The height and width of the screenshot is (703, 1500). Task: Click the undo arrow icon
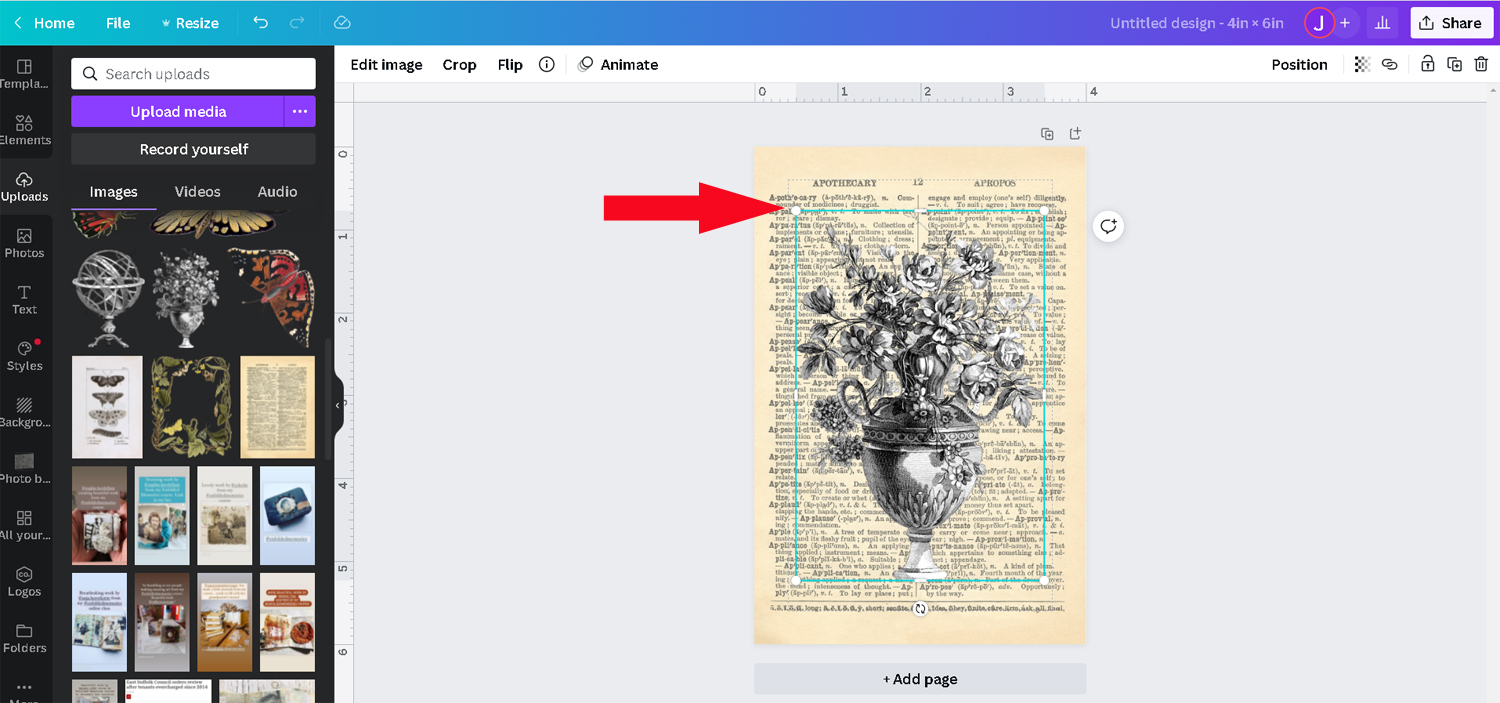260,22
